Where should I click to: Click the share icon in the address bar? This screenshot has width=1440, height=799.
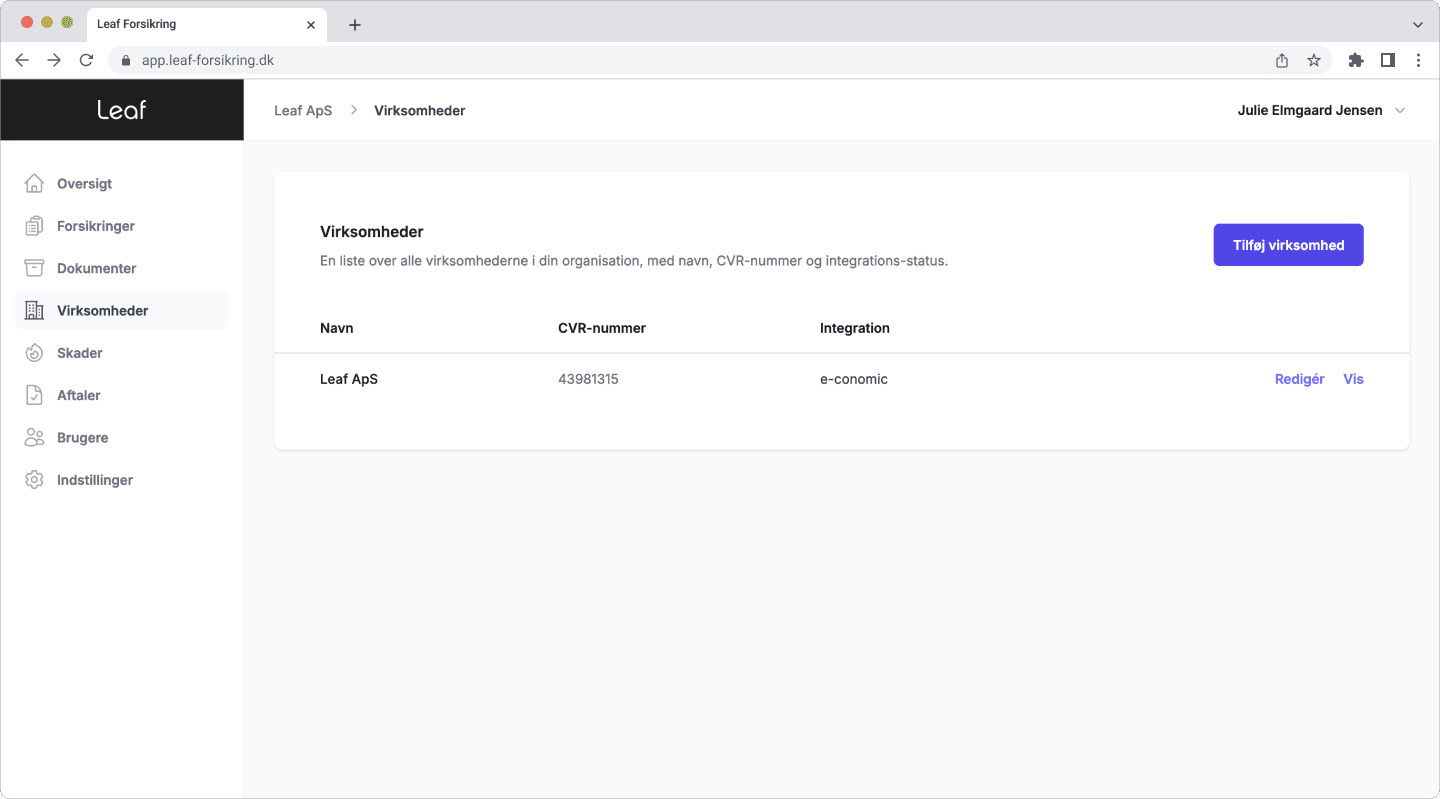[x=1282, y=60]
